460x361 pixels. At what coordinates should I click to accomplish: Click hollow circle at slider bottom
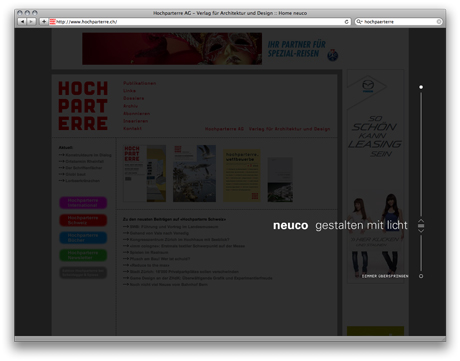pyautogui.click(x=421, y=276)
